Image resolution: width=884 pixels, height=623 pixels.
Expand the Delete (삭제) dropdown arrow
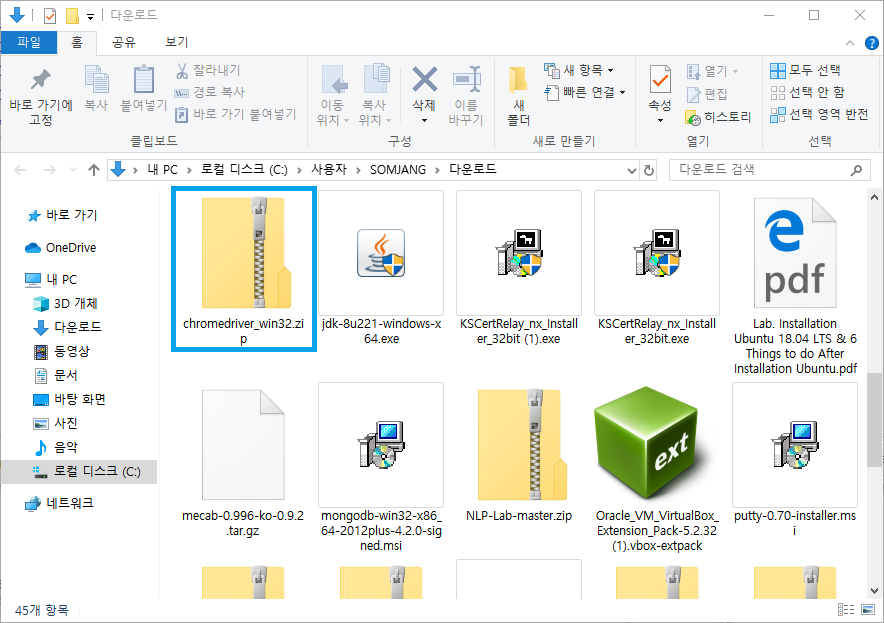pyautogui.click(x=425, y=120)
